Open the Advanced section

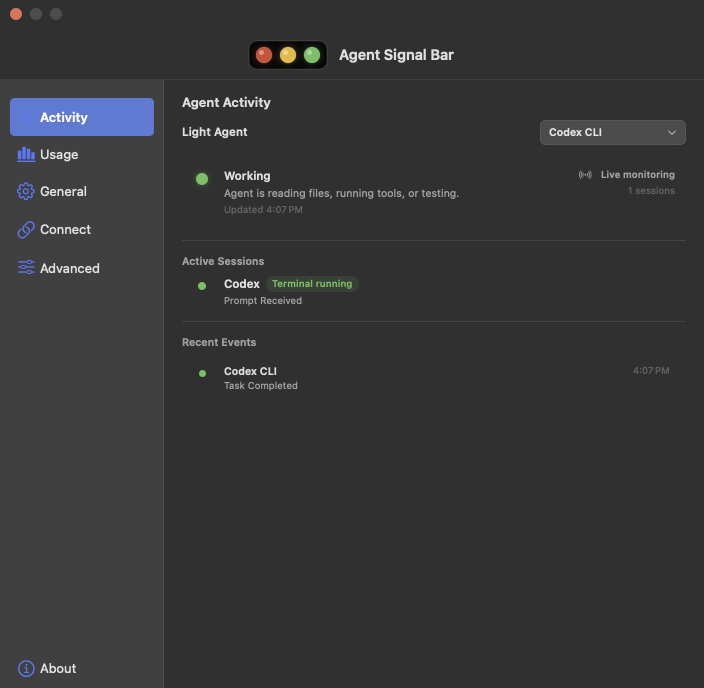pos(82,268)
